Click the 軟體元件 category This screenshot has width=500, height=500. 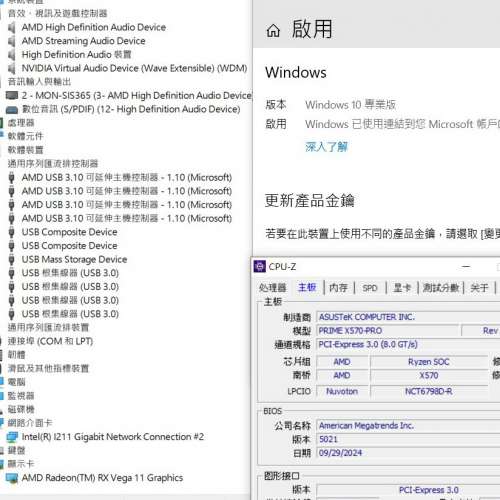pos(25,137)
